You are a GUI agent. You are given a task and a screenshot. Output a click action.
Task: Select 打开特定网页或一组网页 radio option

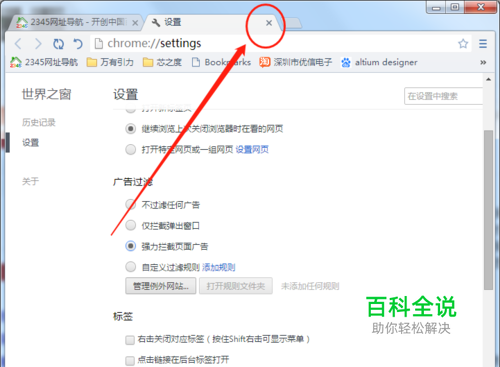pyautogui.click(x=131, y=149)
